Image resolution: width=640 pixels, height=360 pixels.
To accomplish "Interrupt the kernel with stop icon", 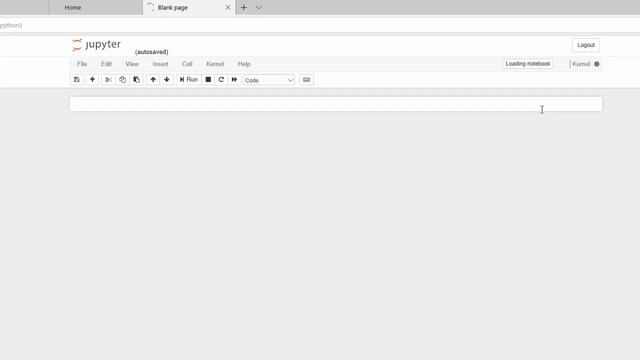I will [x=208, y=80].
